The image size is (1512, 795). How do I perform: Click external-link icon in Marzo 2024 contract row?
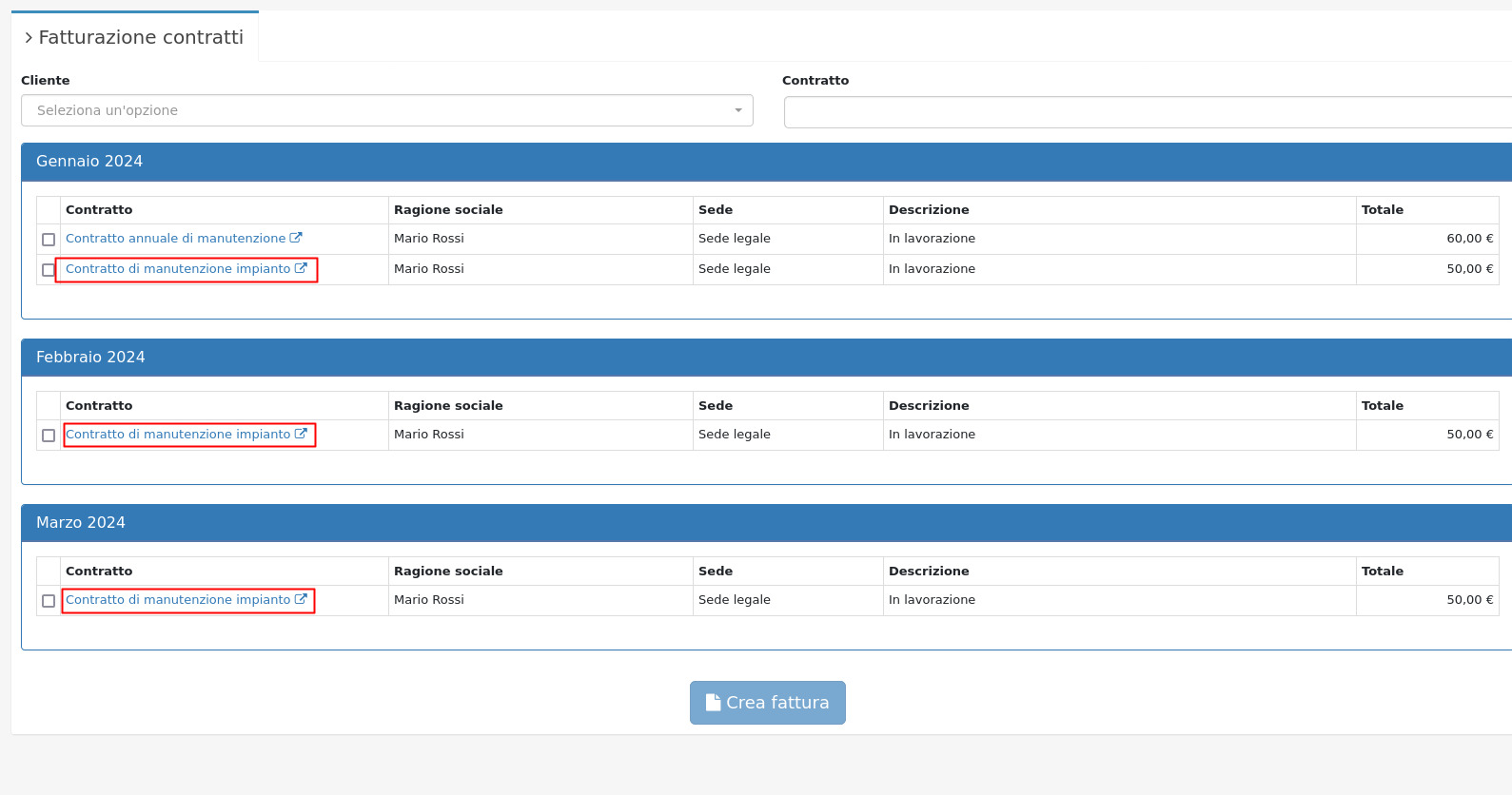[x=301, y=600]
